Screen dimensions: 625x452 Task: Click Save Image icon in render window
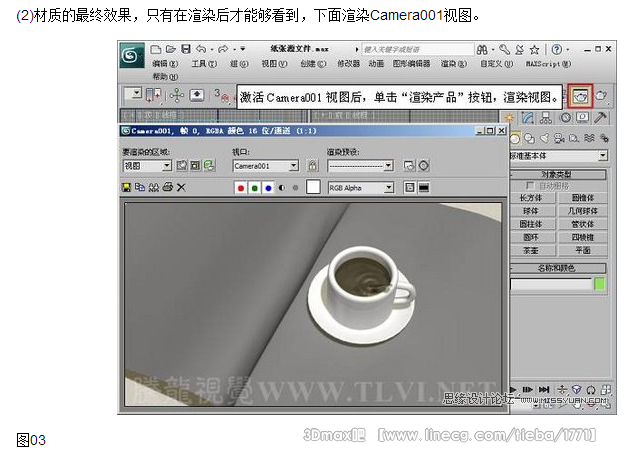click(x=126, y=187)
